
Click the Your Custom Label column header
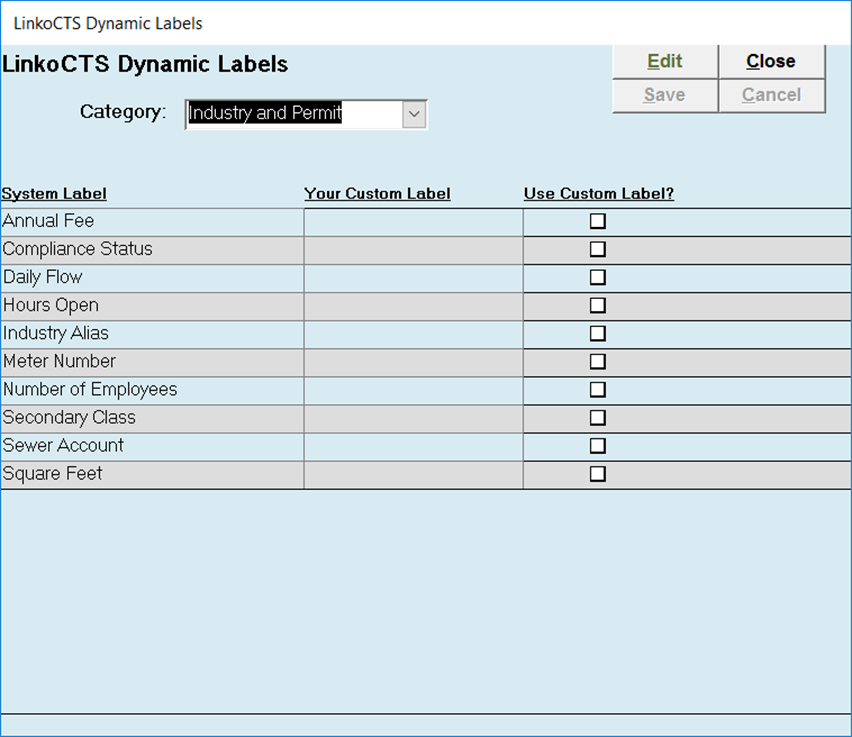377,193
